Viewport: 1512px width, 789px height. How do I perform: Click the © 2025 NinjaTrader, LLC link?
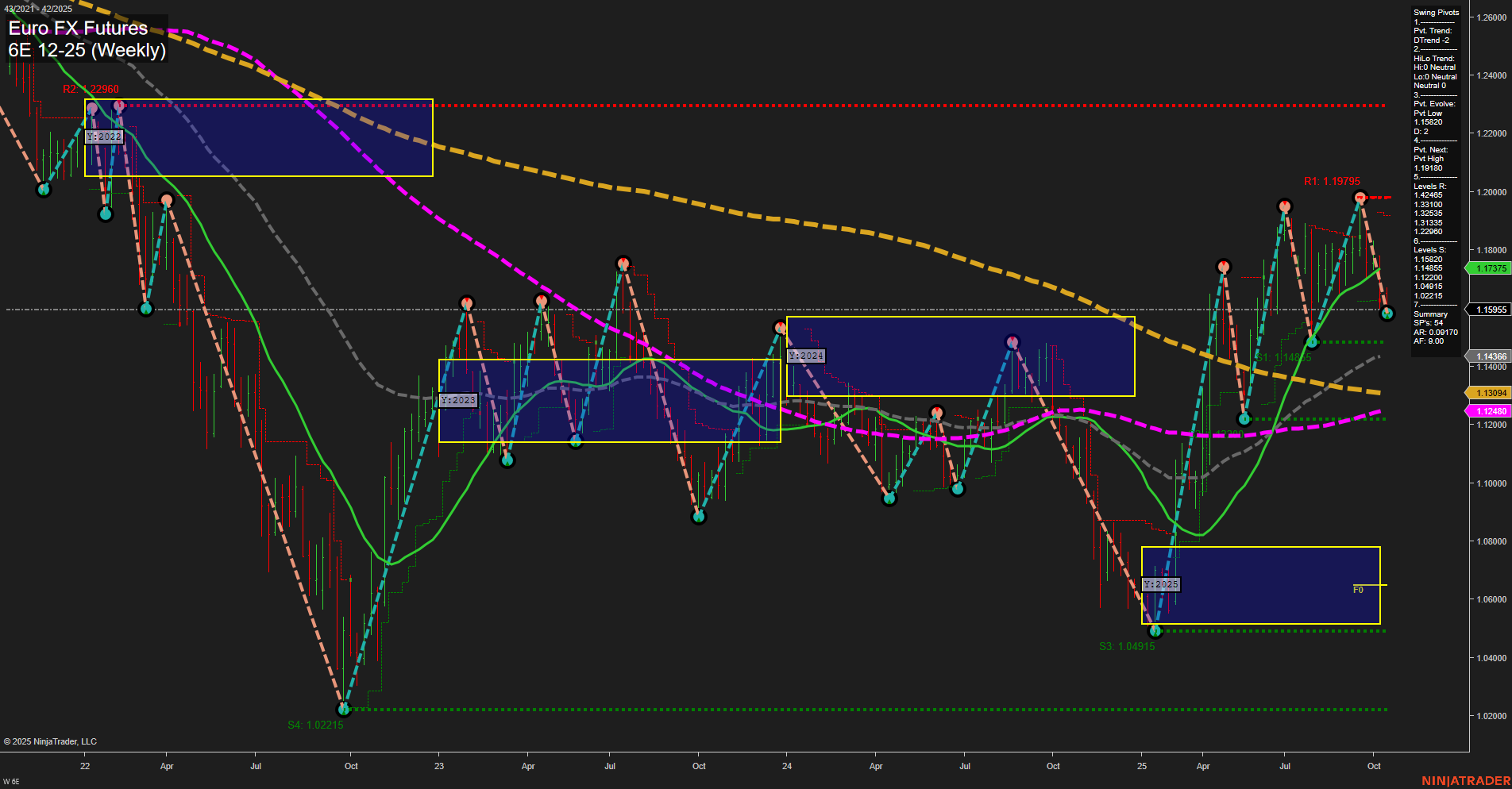coord(51,741)
